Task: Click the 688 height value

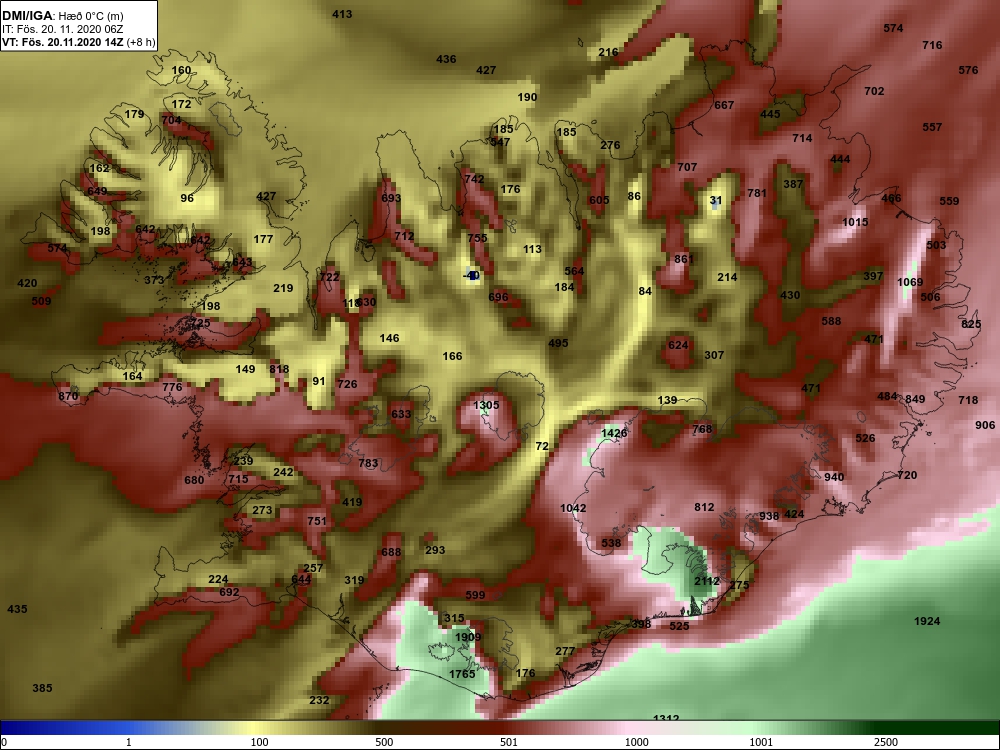Action: 391,552
